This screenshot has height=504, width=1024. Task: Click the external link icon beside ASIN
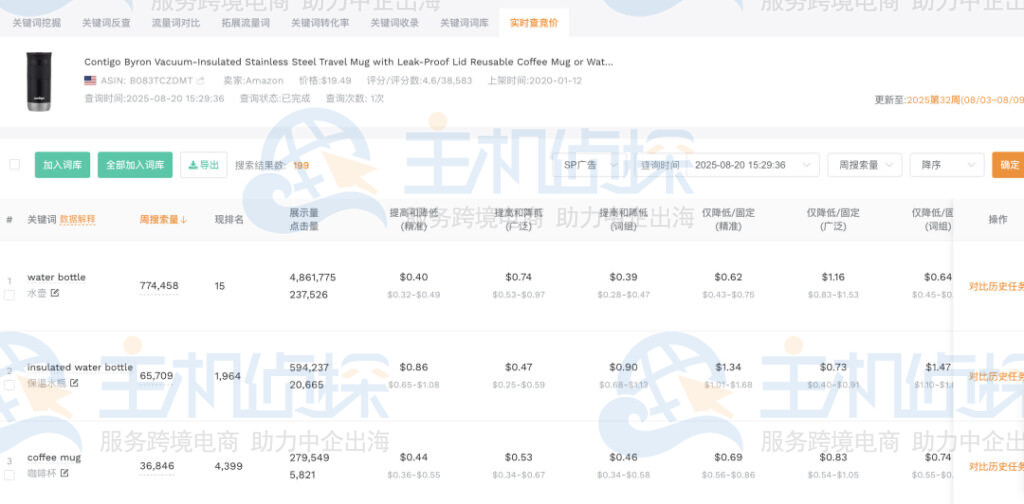[200, 81]
